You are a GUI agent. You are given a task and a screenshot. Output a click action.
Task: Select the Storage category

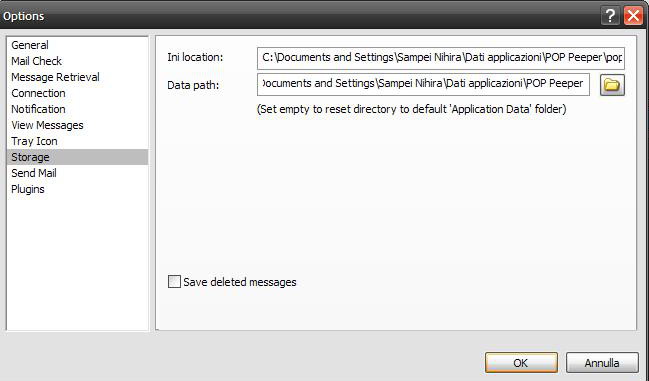tap(77, 157)
